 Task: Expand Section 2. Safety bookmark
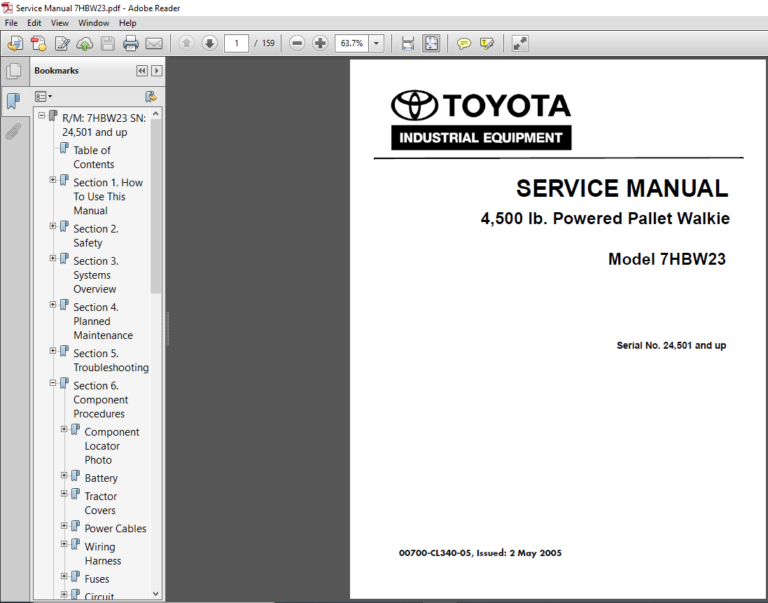(53, 227)
